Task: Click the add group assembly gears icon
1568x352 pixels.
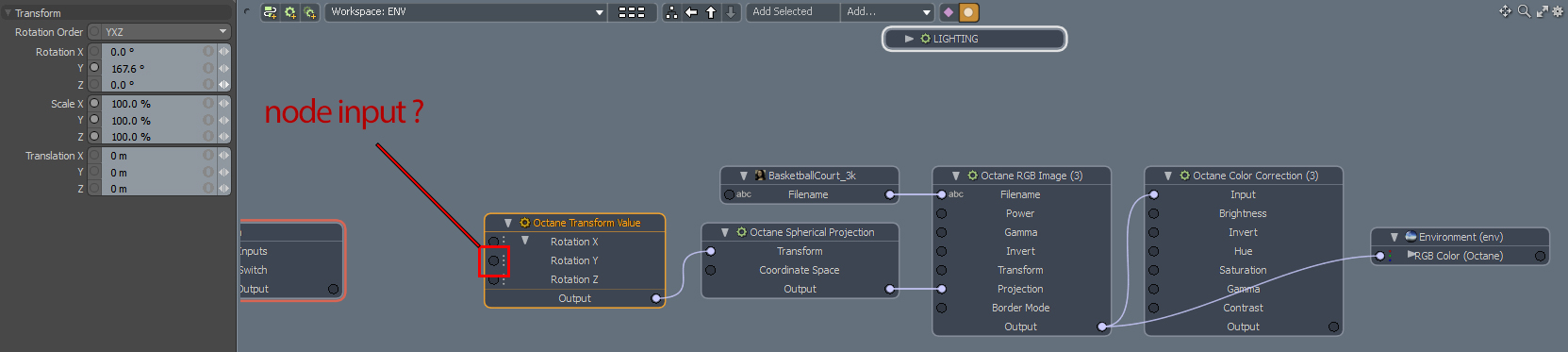Action: point(310,12)
